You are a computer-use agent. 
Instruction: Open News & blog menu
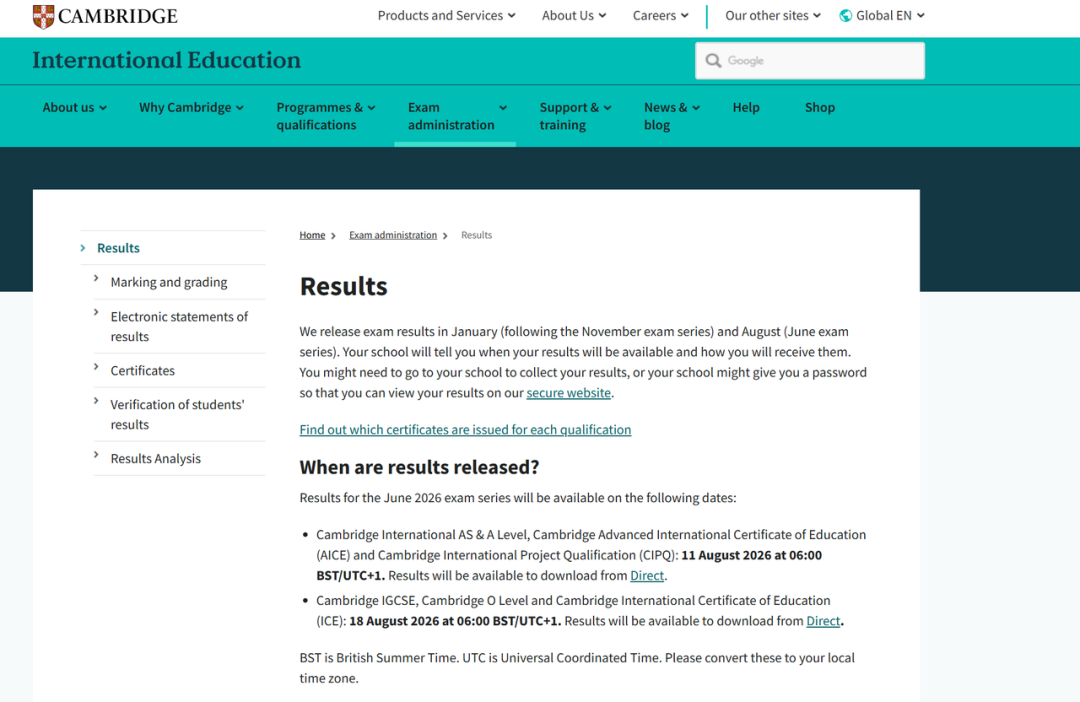[672, 116]
